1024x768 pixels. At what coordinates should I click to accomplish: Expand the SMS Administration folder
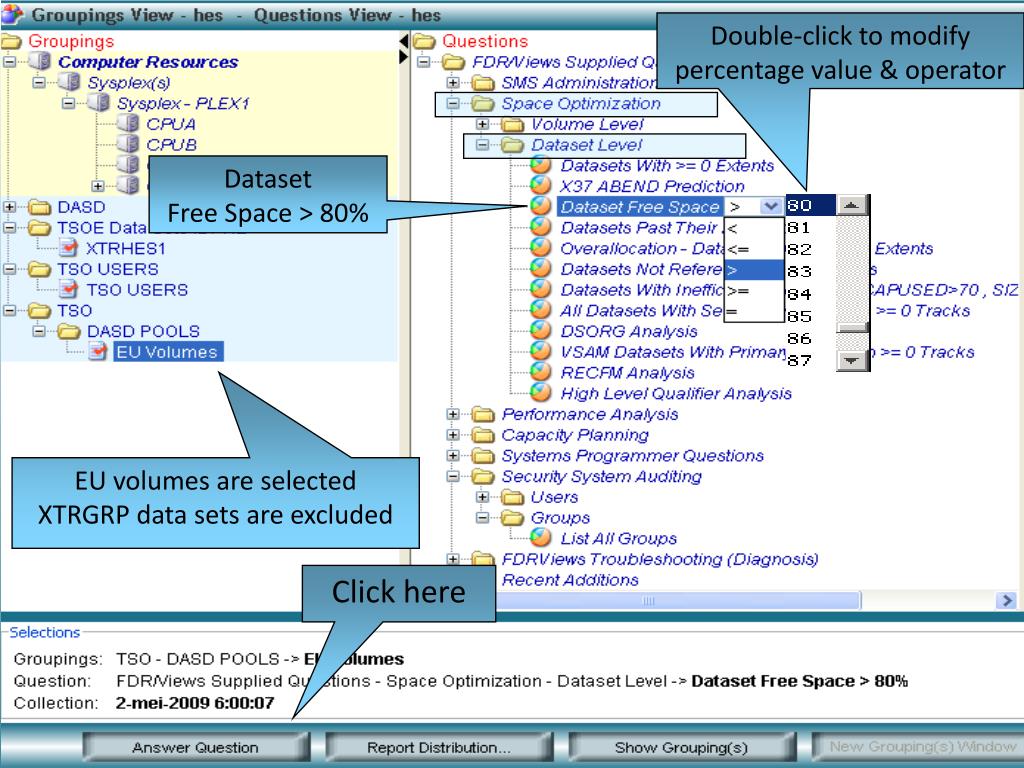click(453, 83)
